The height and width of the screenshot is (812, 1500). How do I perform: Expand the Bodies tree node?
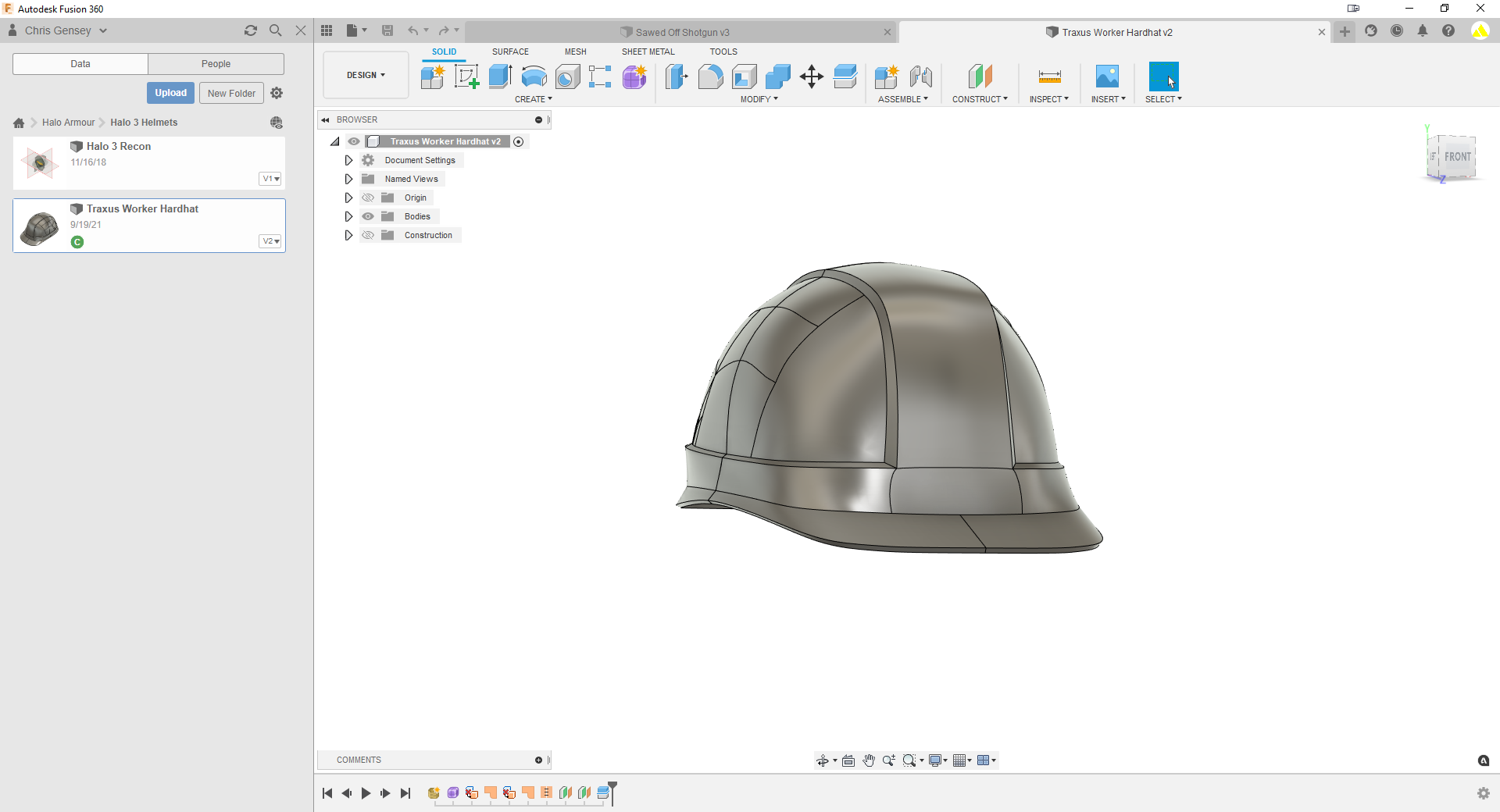(x=348, y=216)
